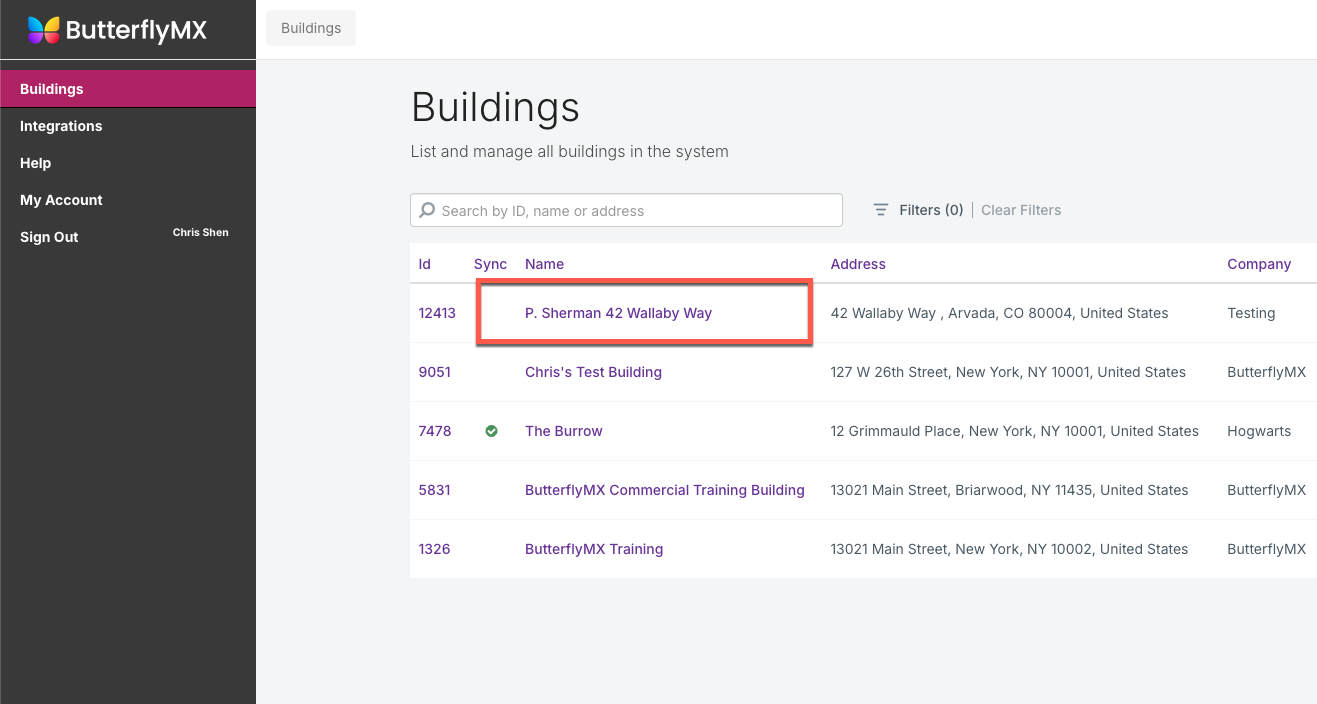Open The Burrow building link
1317x704 pixels.
click(564, 431)
